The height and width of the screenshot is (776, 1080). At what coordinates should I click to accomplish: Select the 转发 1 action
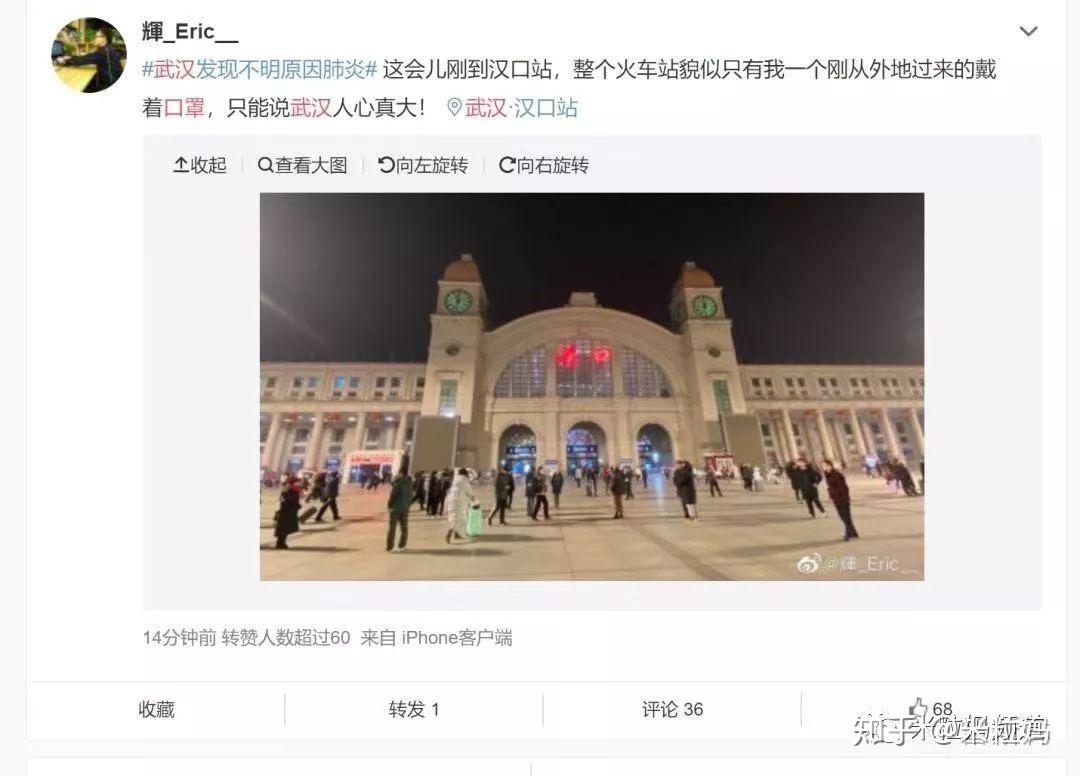click(x=414, y=709)
